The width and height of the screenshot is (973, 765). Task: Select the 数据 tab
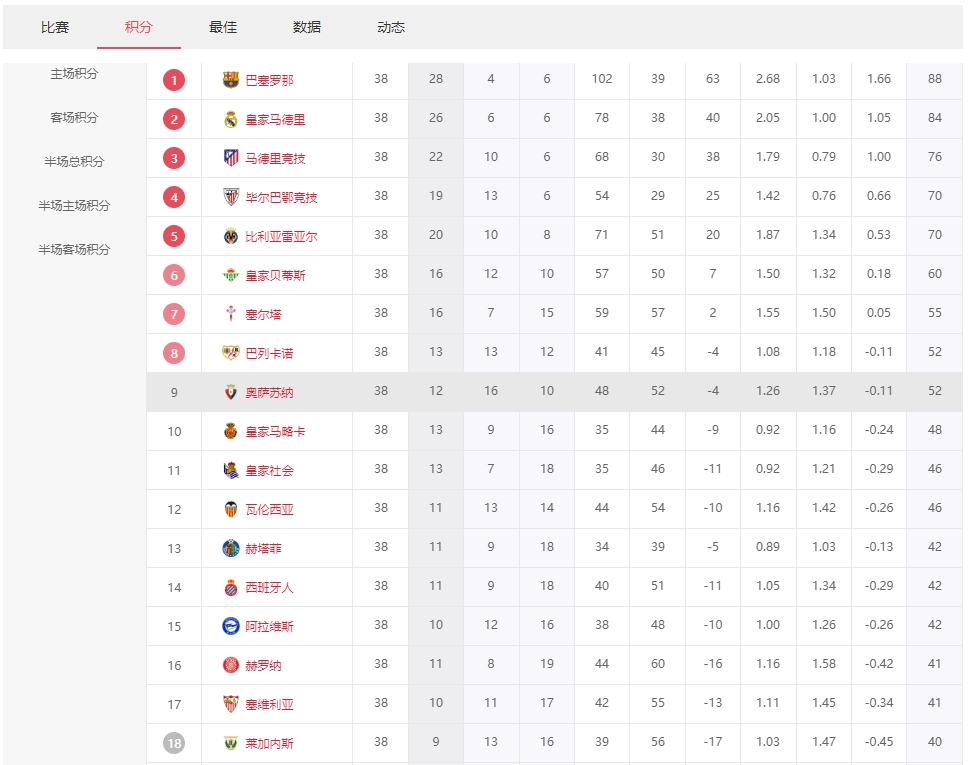coord(307,27)
